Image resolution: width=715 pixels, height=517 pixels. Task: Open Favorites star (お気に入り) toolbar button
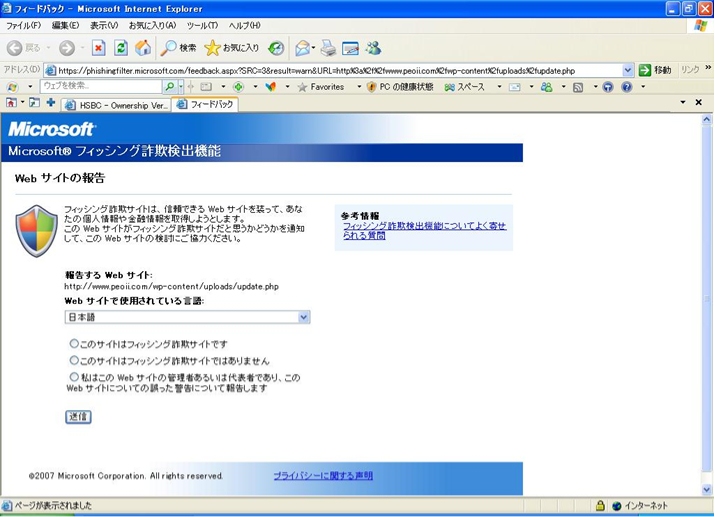pyautogui.click(x=231, y=47)
